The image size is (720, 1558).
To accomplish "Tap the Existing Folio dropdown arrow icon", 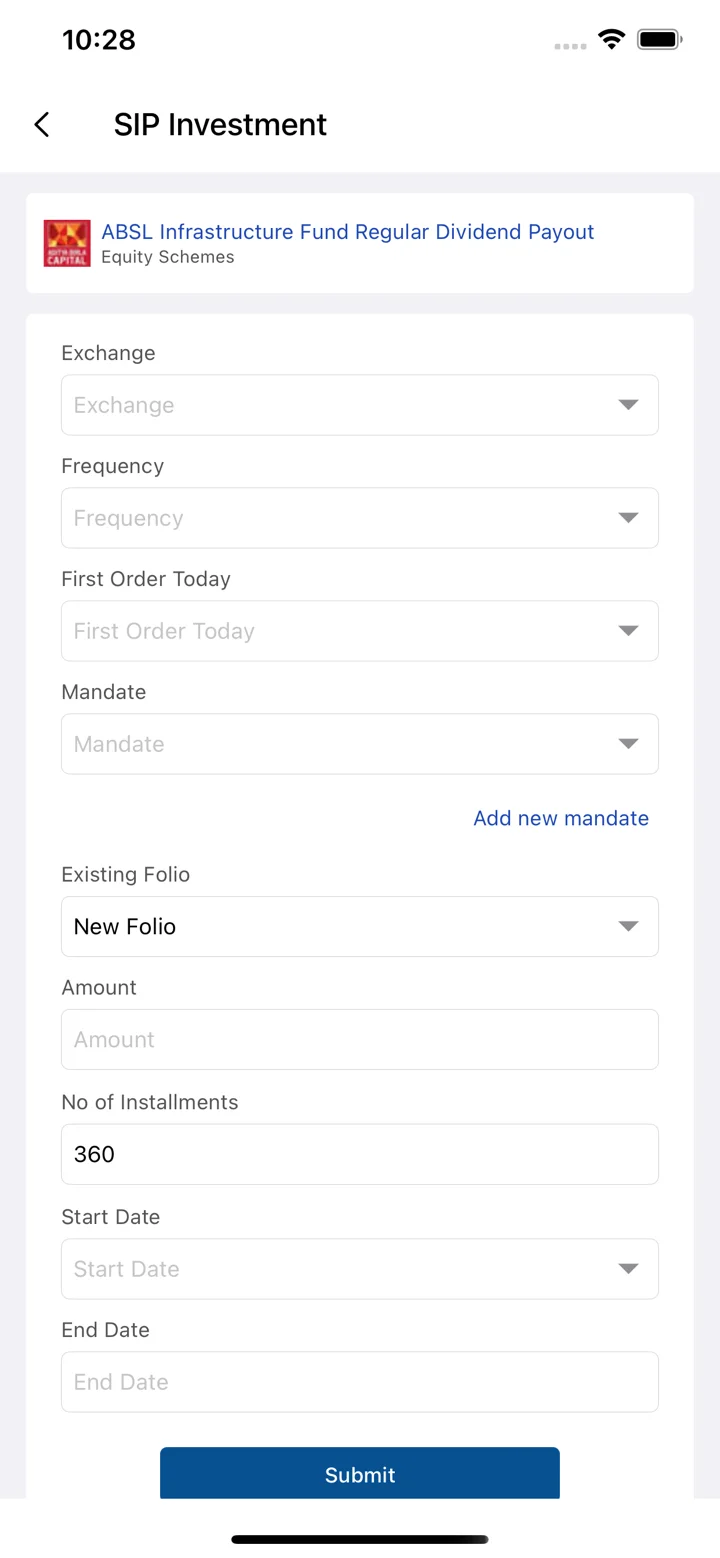I will (x=628, y=926).
